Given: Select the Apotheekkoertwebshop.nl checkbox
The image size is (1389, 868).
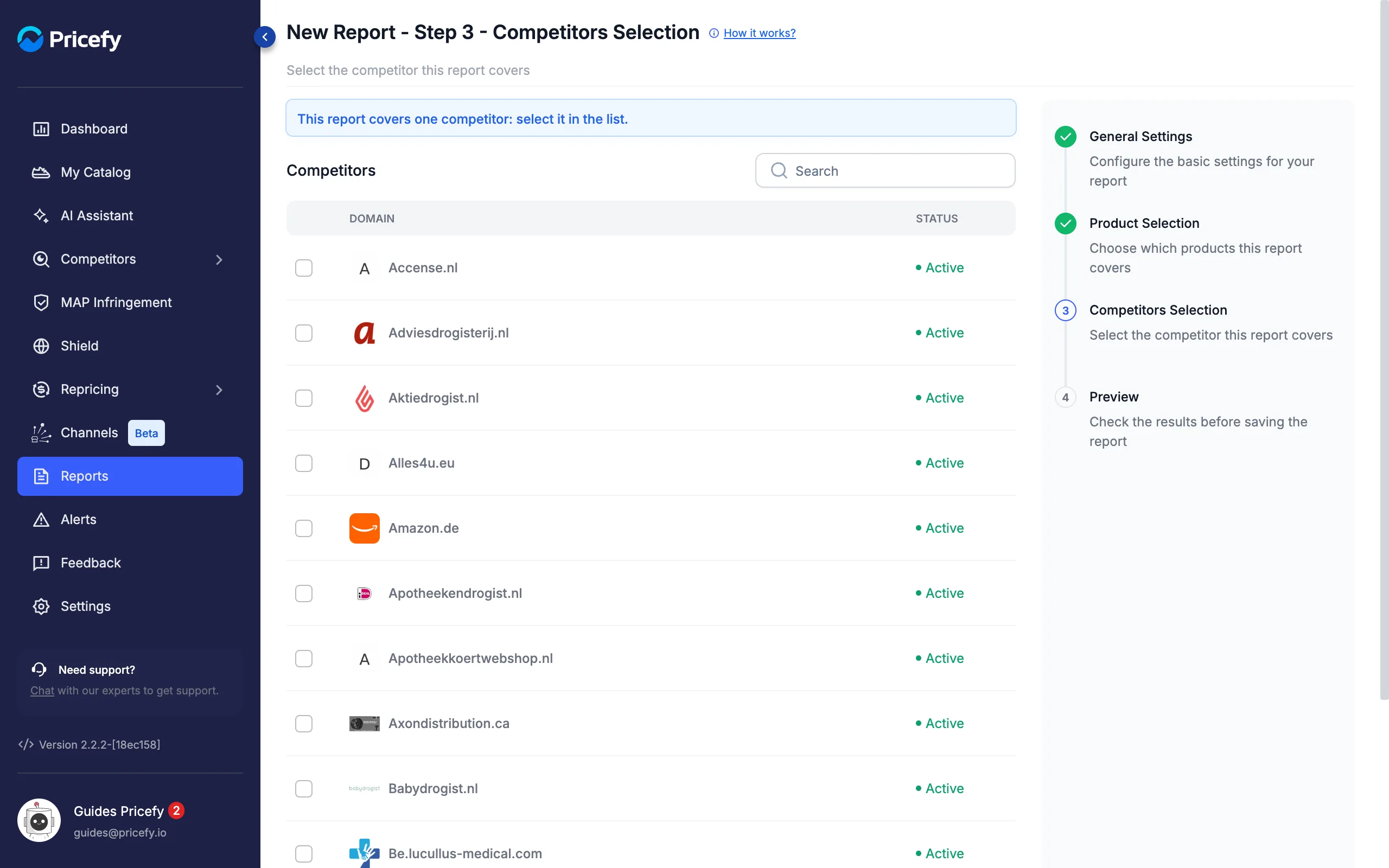Looking at the screenshot, I should coord(304,659).
